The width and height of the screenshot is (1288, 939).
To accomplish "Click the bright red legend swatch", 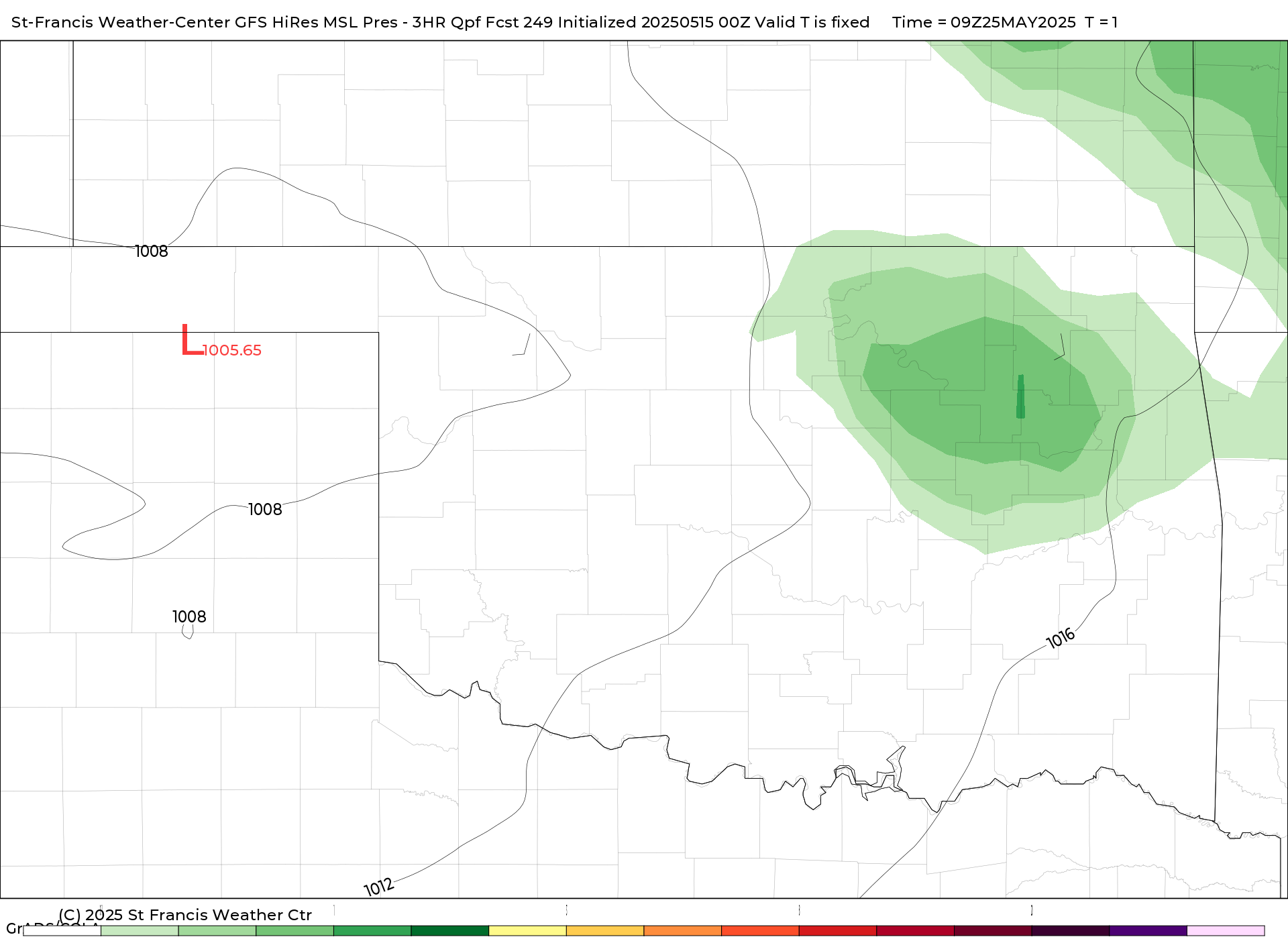I will pyautogui.click(x=838, y=931).
